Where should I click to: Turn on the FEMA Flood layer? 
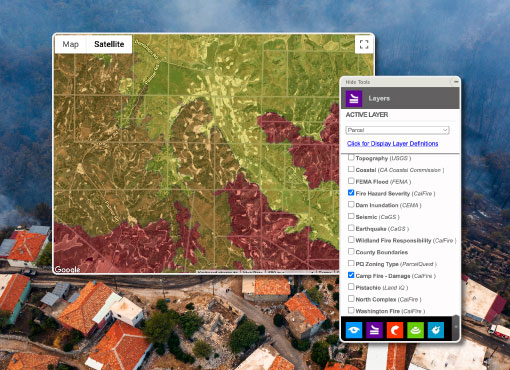click(351, 181)
